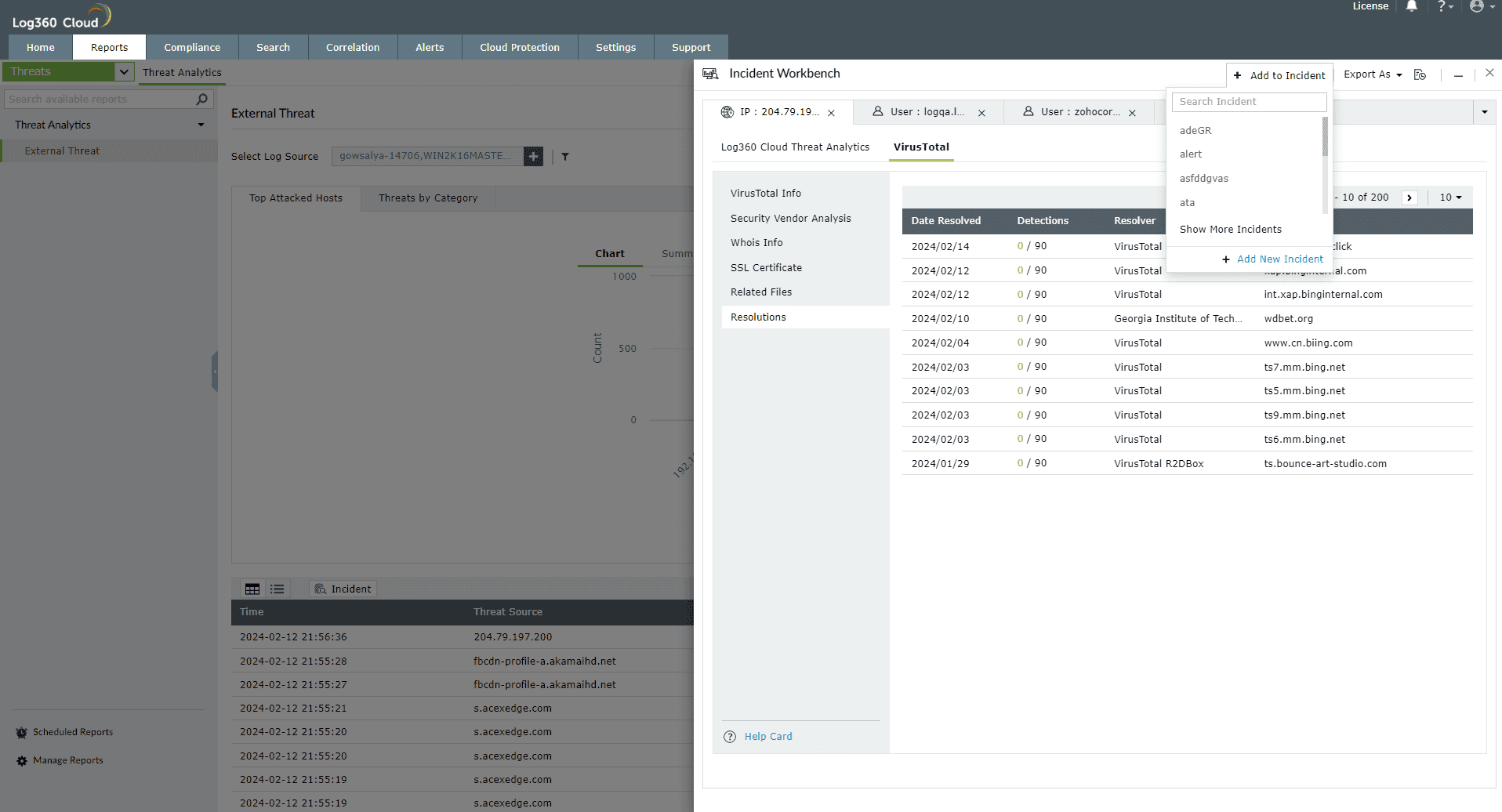Click the plus icon beside log source
Image resolution: width=1502 pixels, height=812 pixels.
(x=533, y=156)
